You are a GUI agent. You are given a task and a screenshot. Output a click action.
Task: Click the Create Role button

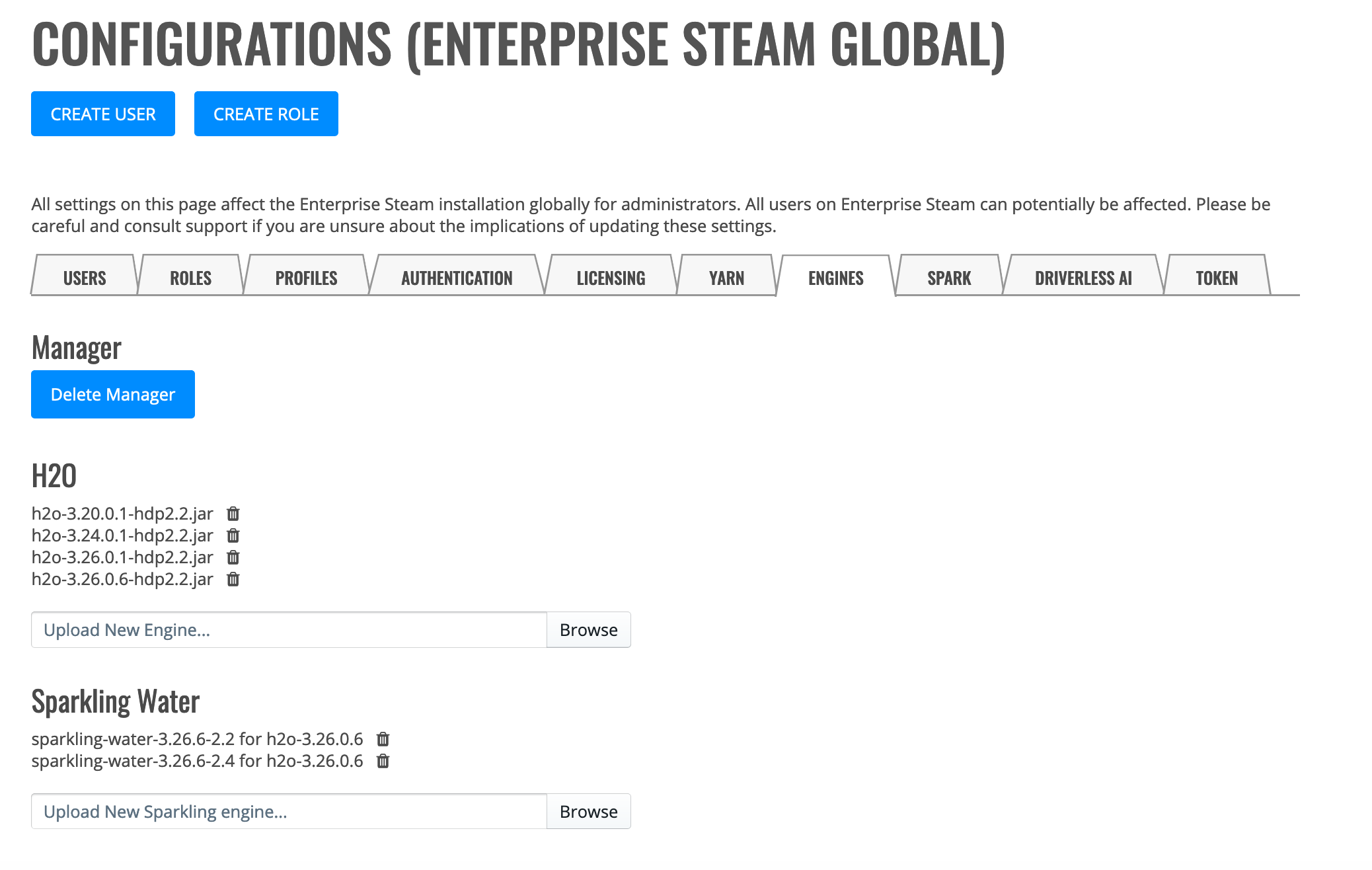266,114
